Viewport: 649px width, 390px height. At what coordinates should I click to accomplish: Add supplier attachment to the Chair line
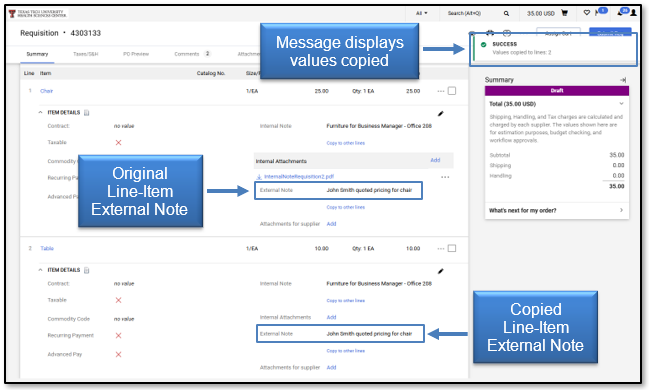point(332,224)
